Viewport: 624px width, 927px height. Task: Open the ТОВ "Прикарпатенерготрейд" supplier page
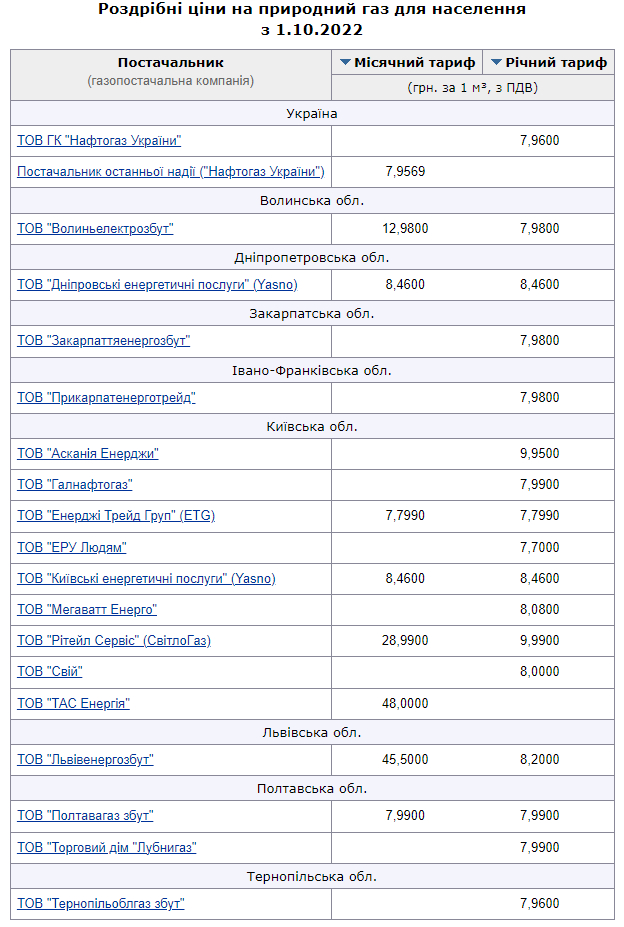pyautogui.click(x=106, y=398)
